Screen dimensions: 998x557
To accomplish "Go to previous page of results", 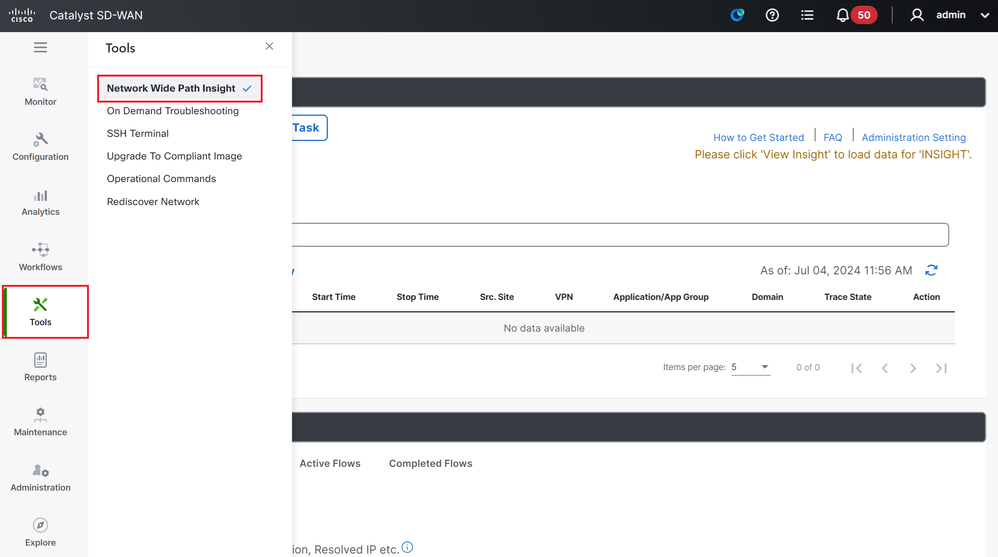I will 885,368.
